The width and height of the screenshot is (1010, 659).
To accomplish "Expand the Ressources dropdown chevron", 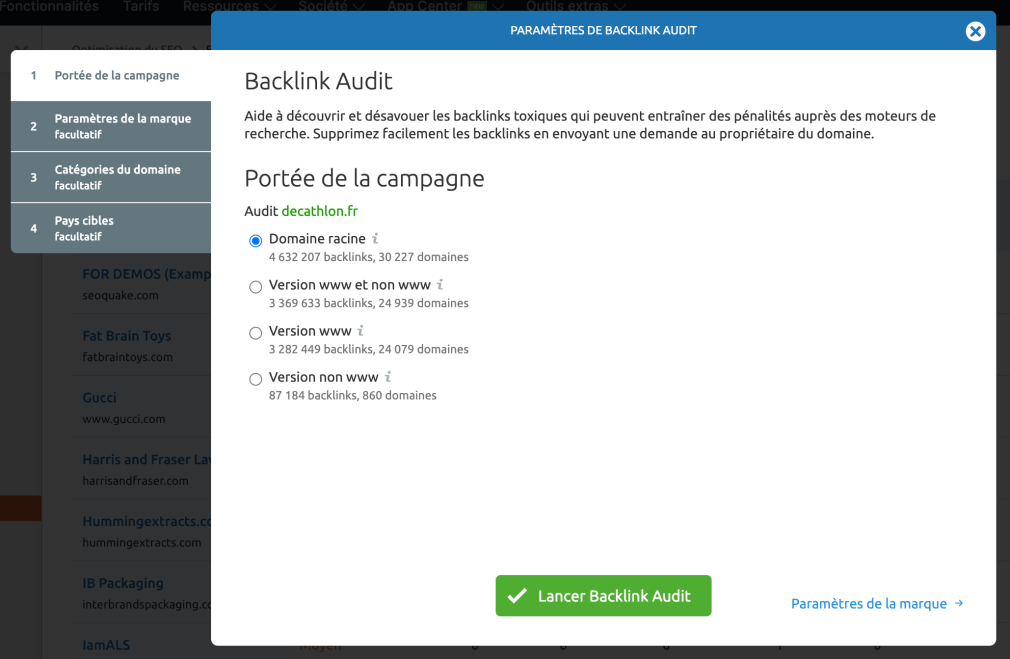I will (271, 7).
